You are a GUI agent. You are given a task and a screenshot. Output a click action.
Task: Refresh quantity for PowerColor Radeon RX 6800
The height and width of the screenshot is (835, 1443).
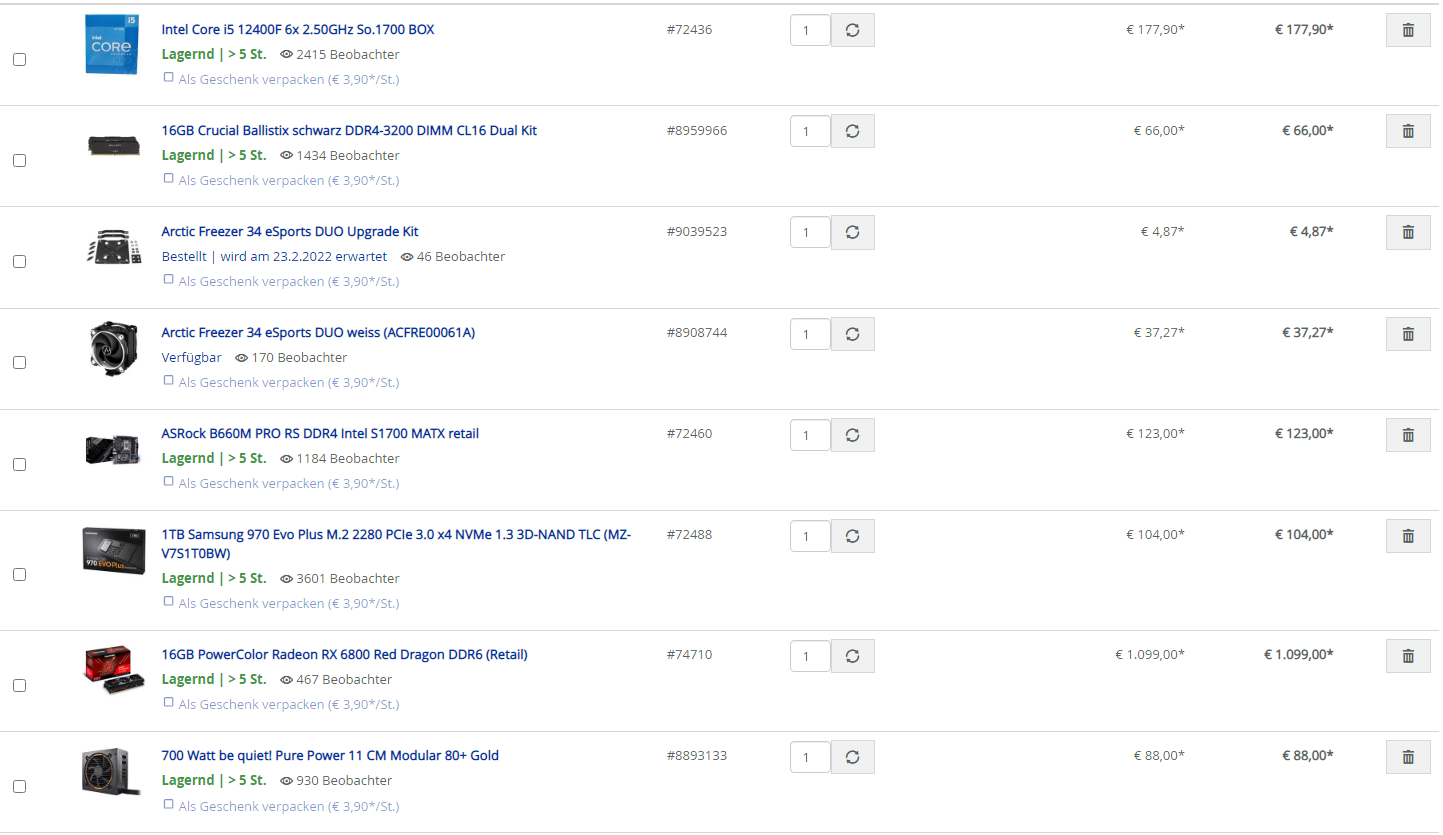click(853, 656)
